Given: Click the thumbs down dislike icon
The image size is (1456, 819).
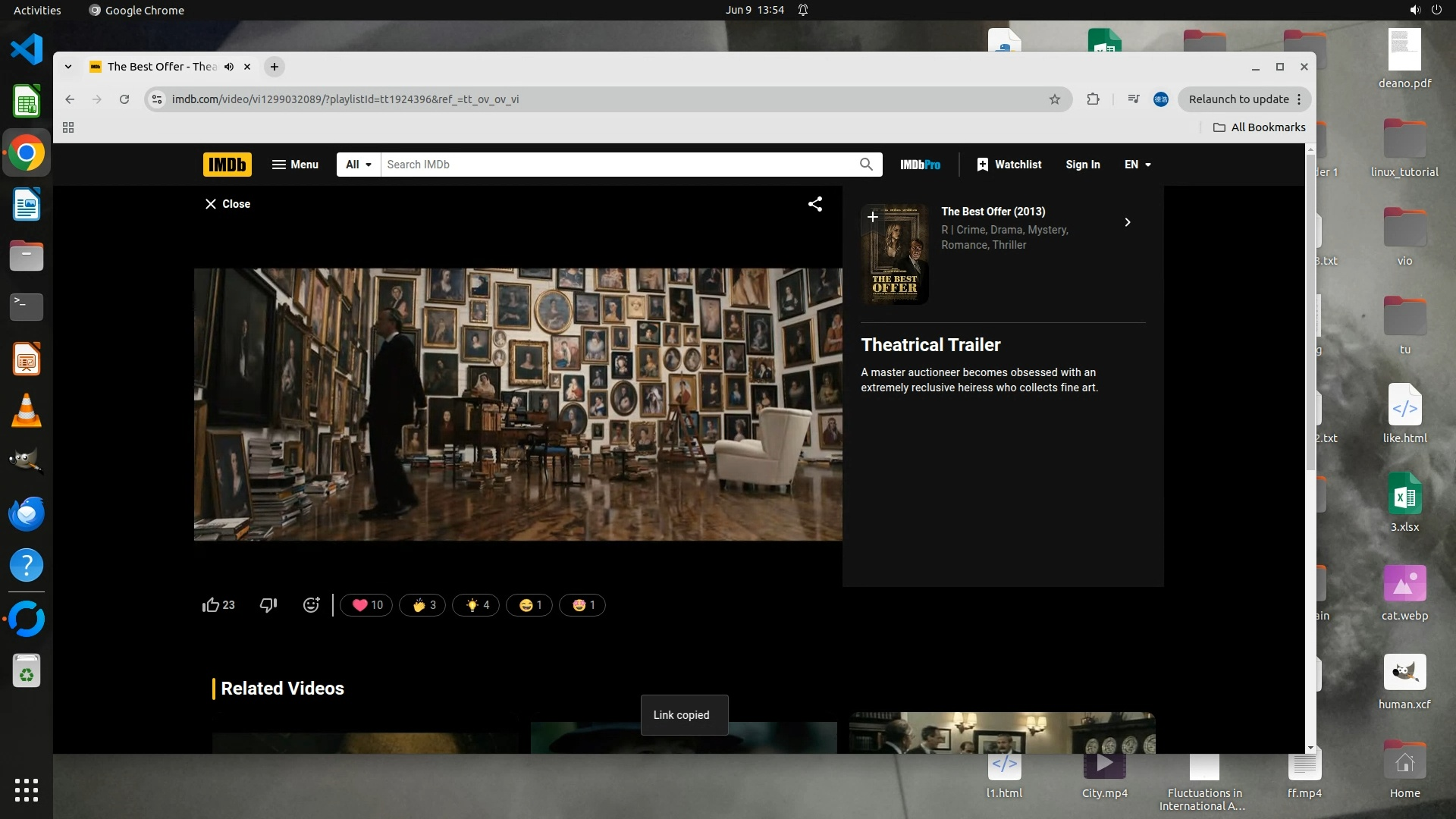Looking at the screenshot, I should click(x=268, y=605).
